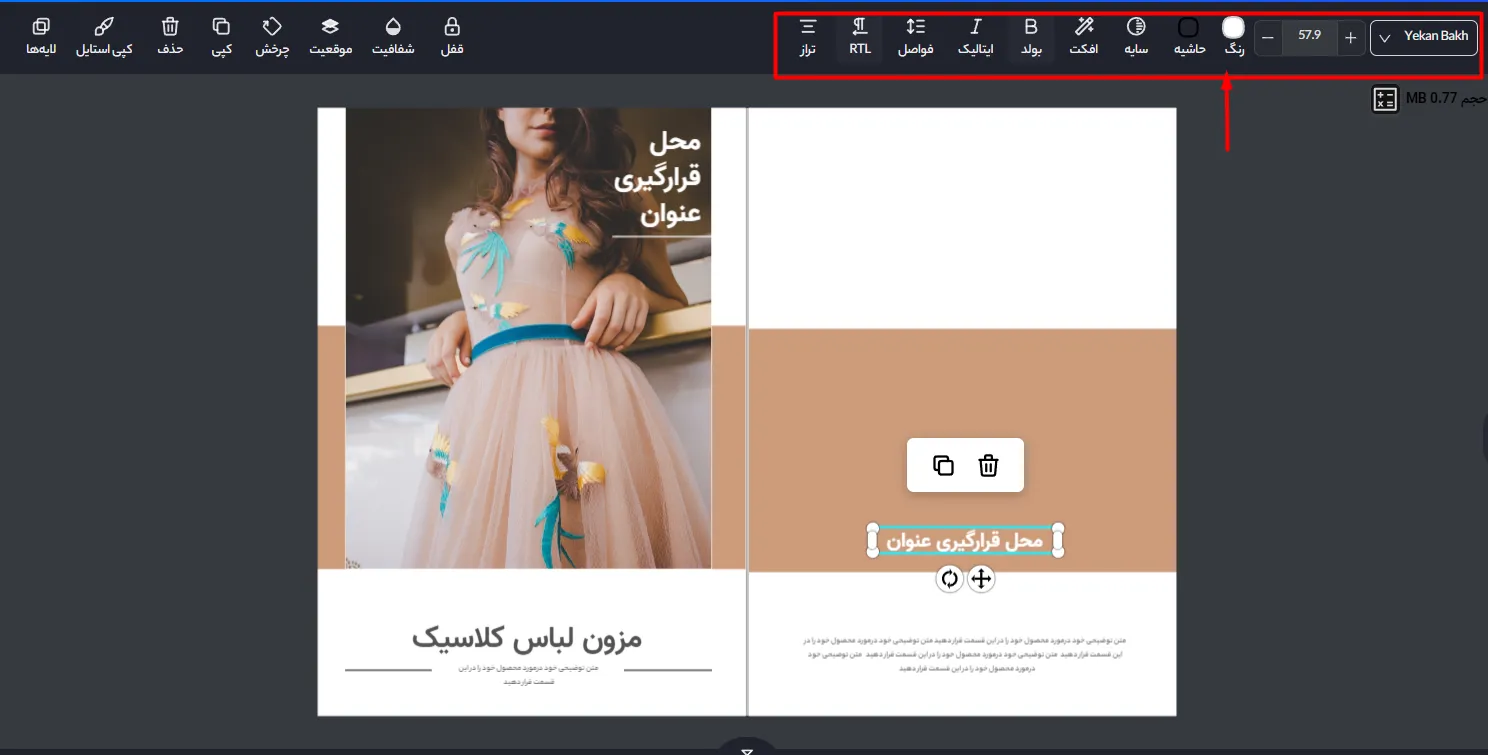Open line Spacing (فواصل) settings

tap(915, 37)
